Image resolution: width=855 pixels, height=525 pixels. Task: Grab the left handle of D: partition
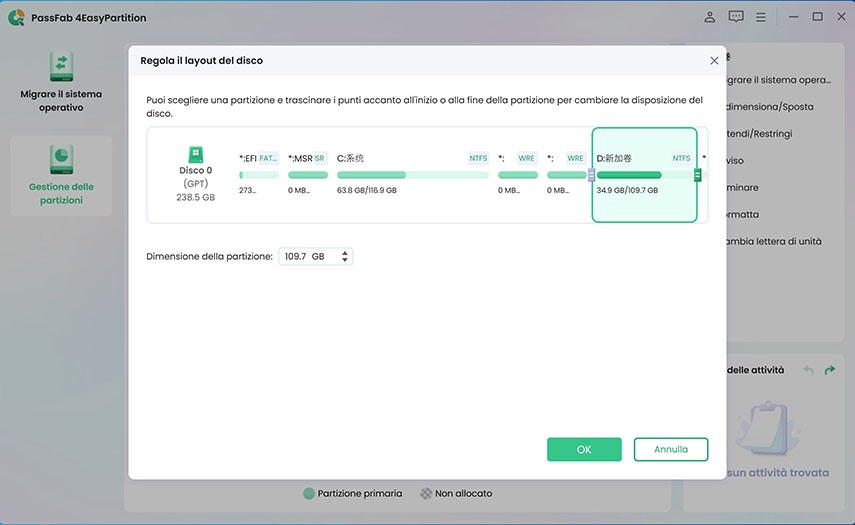click(x=592, y=175)
